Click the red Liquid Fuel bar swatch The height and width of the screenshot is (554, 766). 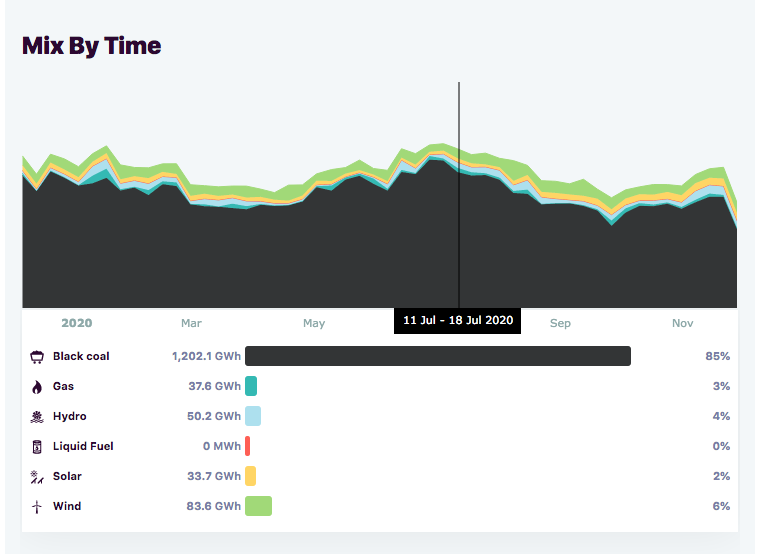(247, 446)
